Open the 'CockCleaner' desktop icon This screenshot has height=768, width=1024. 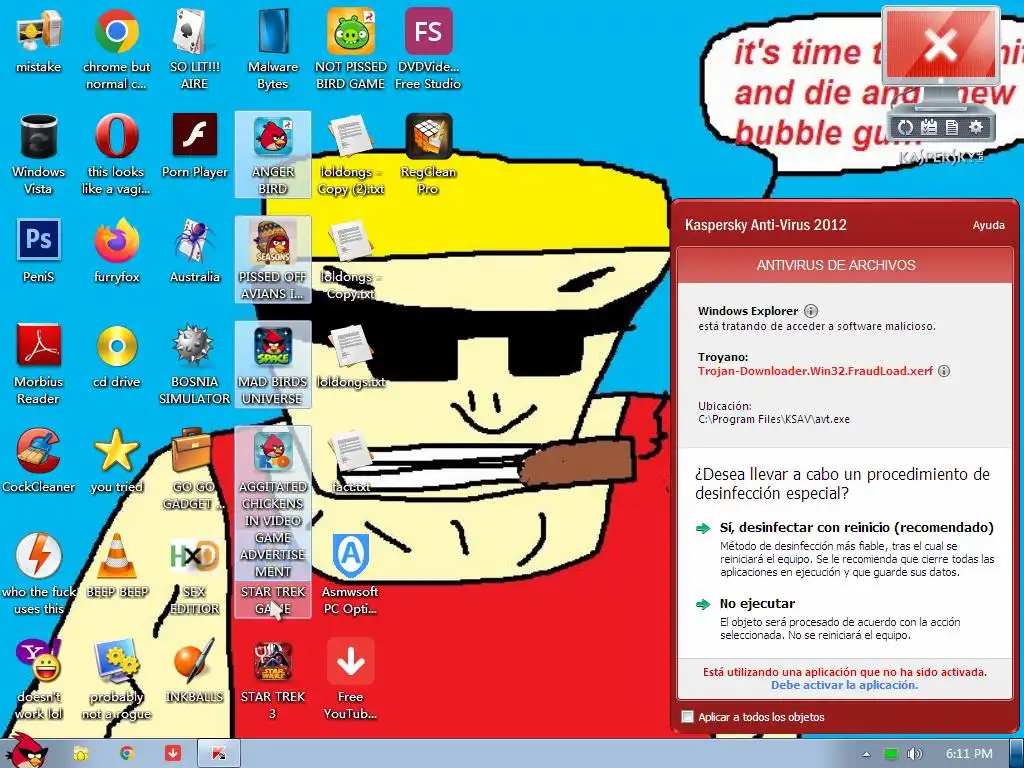[x=39, y=461]
